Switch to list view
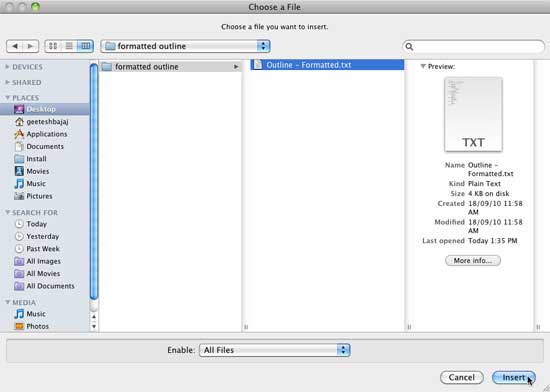The image size is (550, 392). coord(69,46)
